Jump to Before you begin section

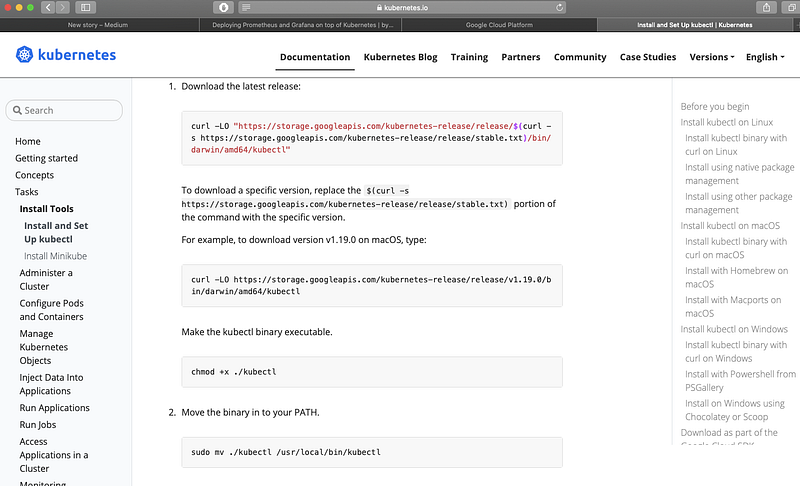click(715, 106)
